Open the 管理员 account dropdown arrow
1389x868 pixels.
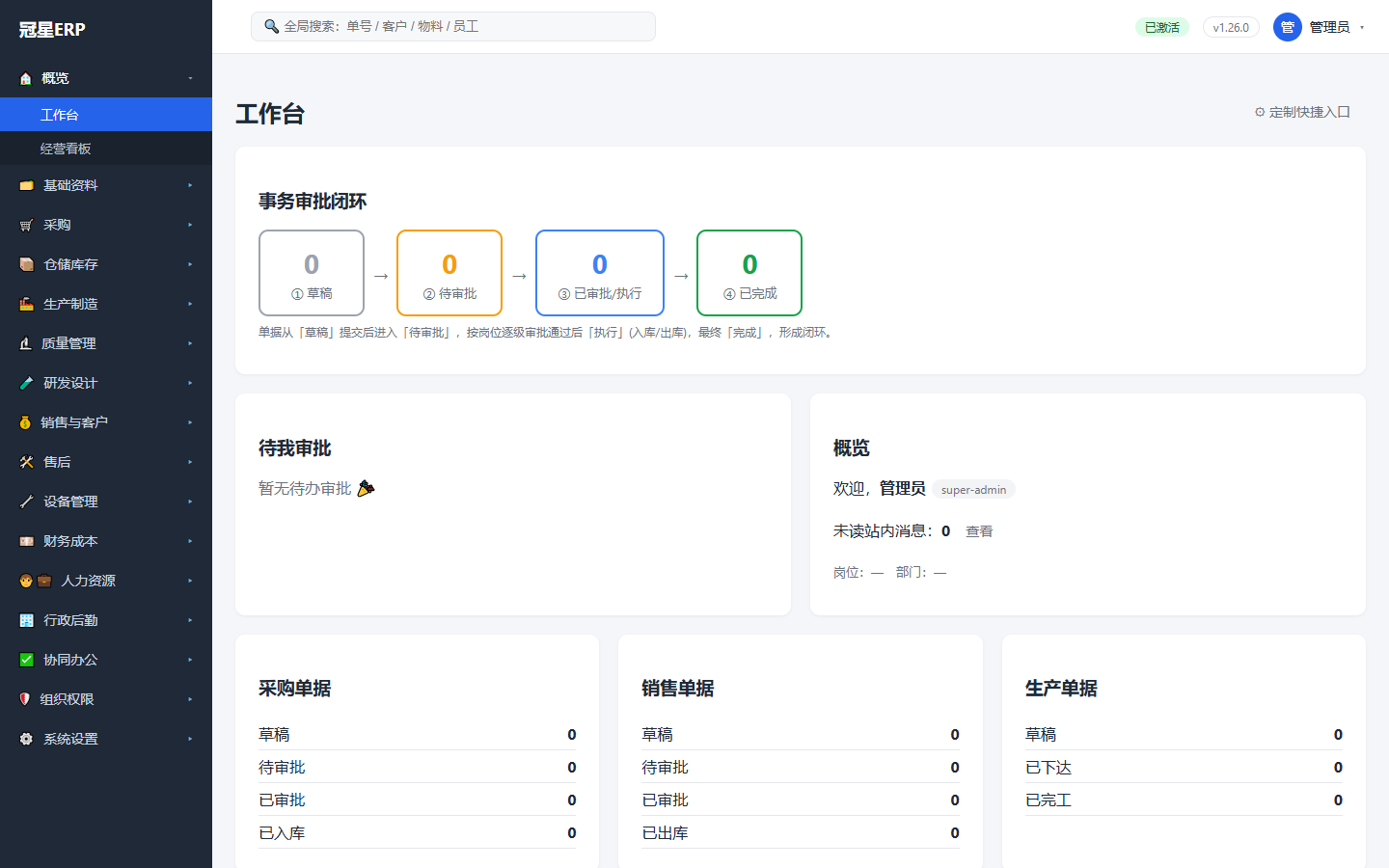coord(1362,27)
